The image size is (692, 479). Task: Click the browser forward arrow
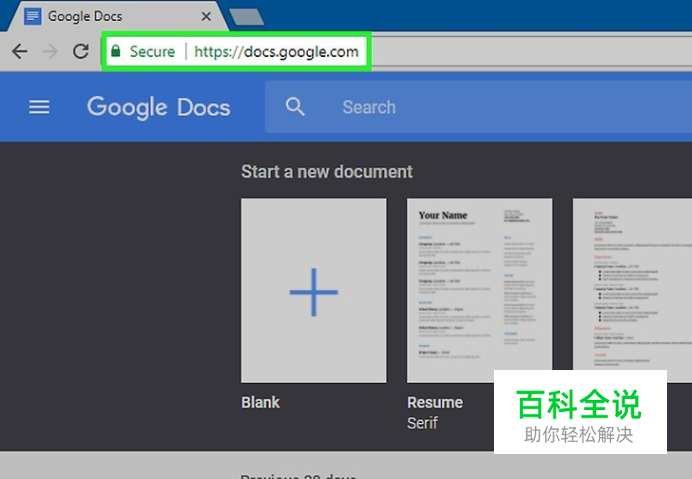(x=50, y=52)
